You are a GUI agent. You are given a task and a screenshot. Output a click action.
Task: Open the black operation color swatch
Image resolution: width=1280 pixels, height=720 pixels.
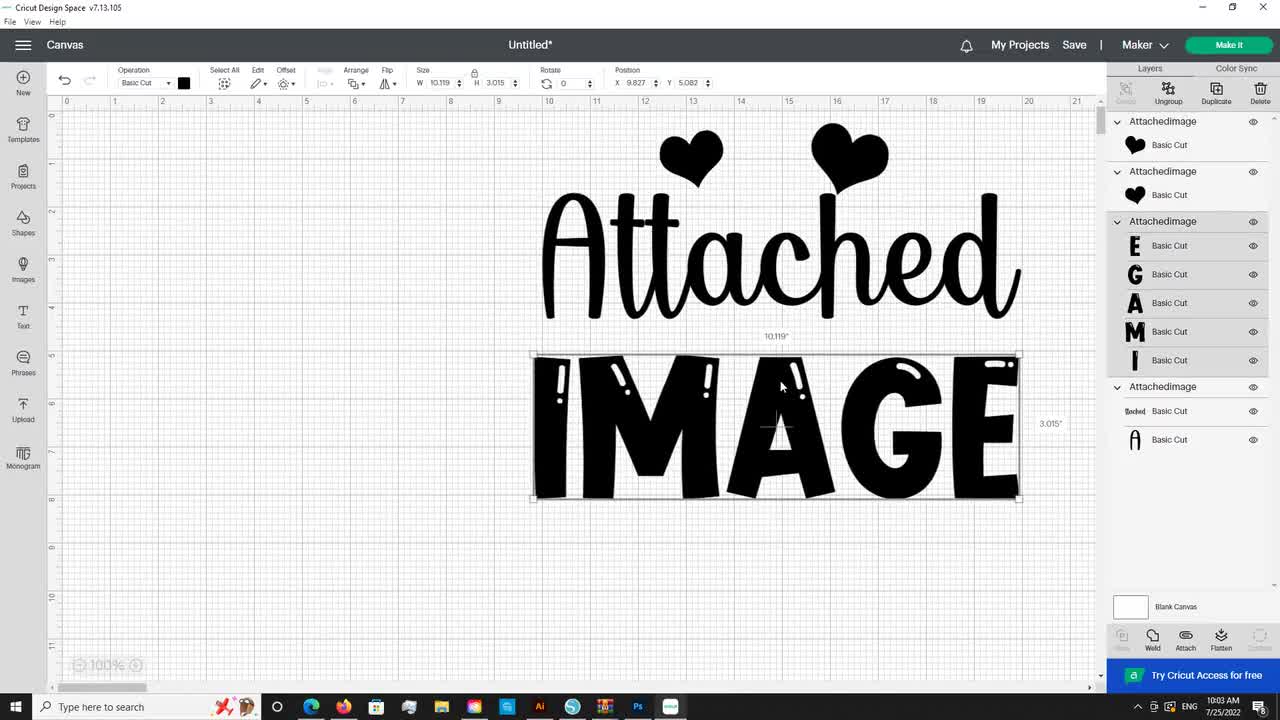click(x=184, y=83)
